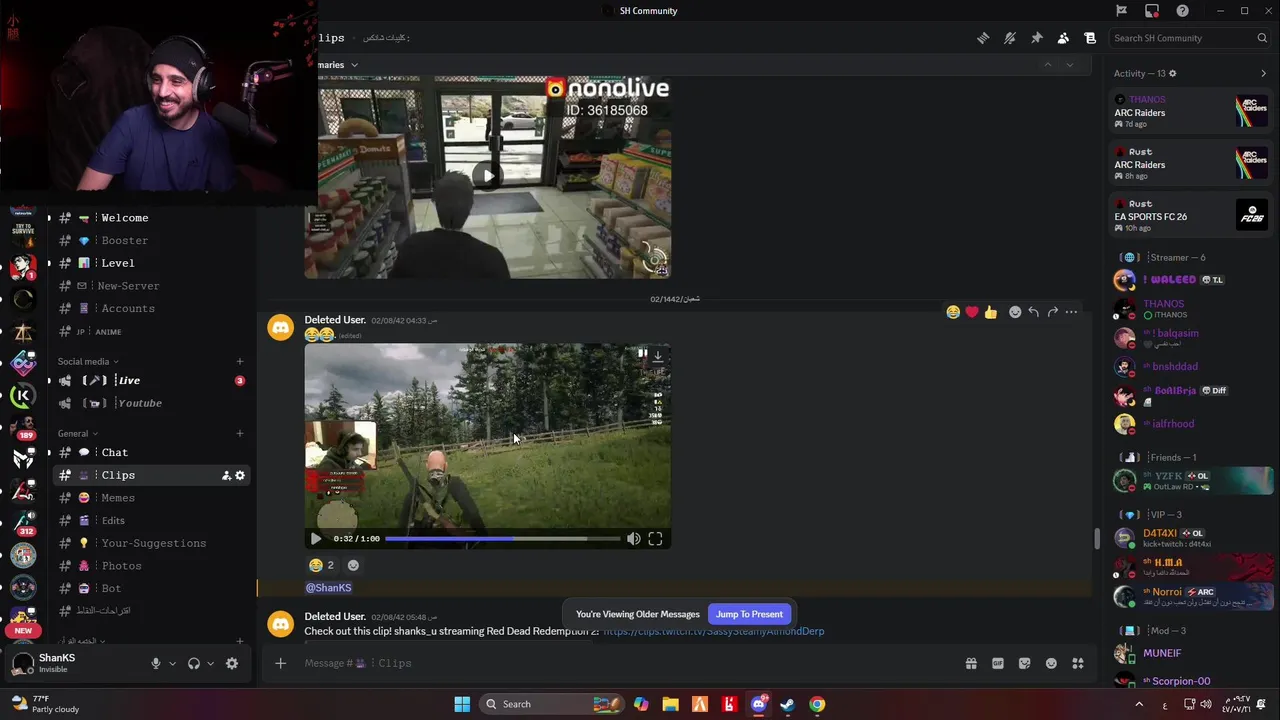Open the channel guide scroll icon in header
This screenshot has width=1280, height=720.
point(1090,38)
